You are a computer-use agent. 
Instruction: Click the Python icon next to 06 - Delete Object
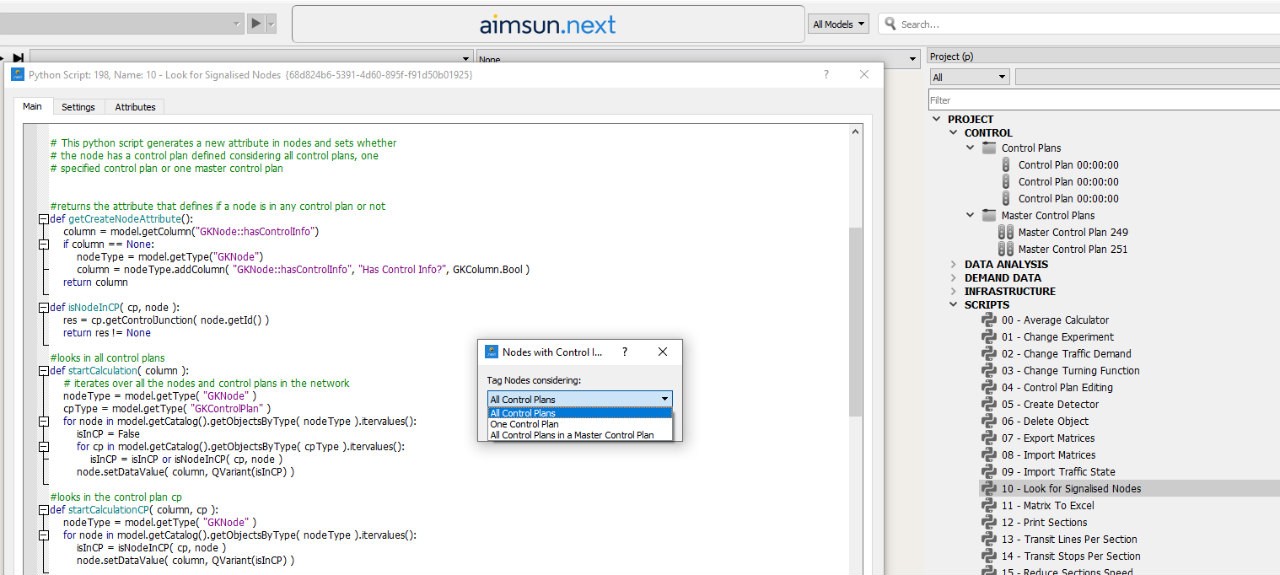coord(990,421)
